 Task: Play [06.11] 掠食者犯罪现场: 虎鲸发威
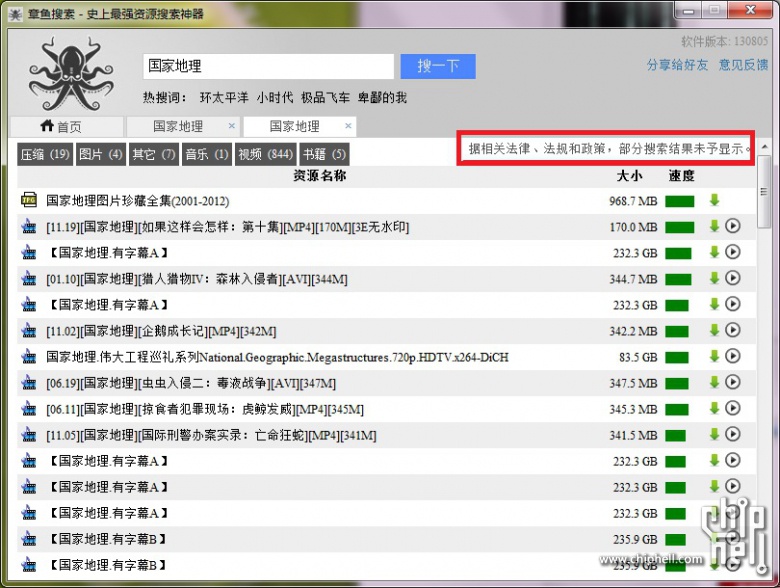tap(732, 408)
